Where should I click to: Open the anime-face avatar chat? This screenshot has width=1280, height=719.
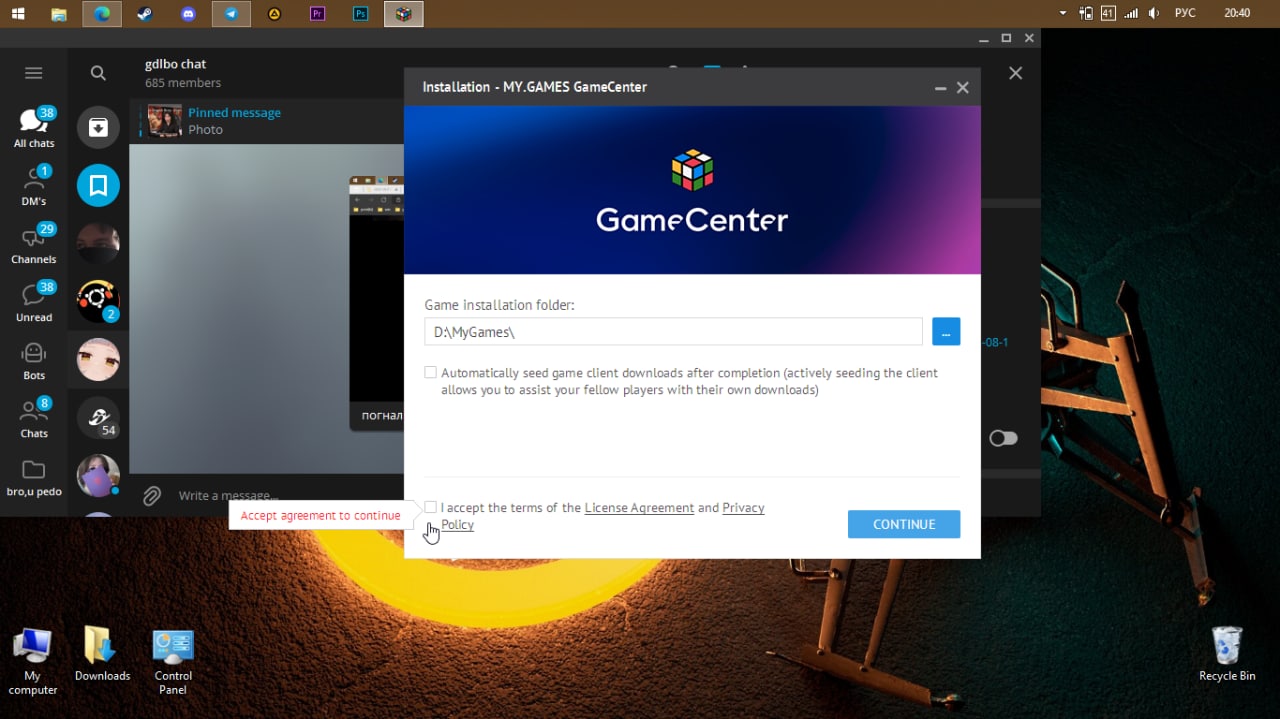[x=98, y=359]
